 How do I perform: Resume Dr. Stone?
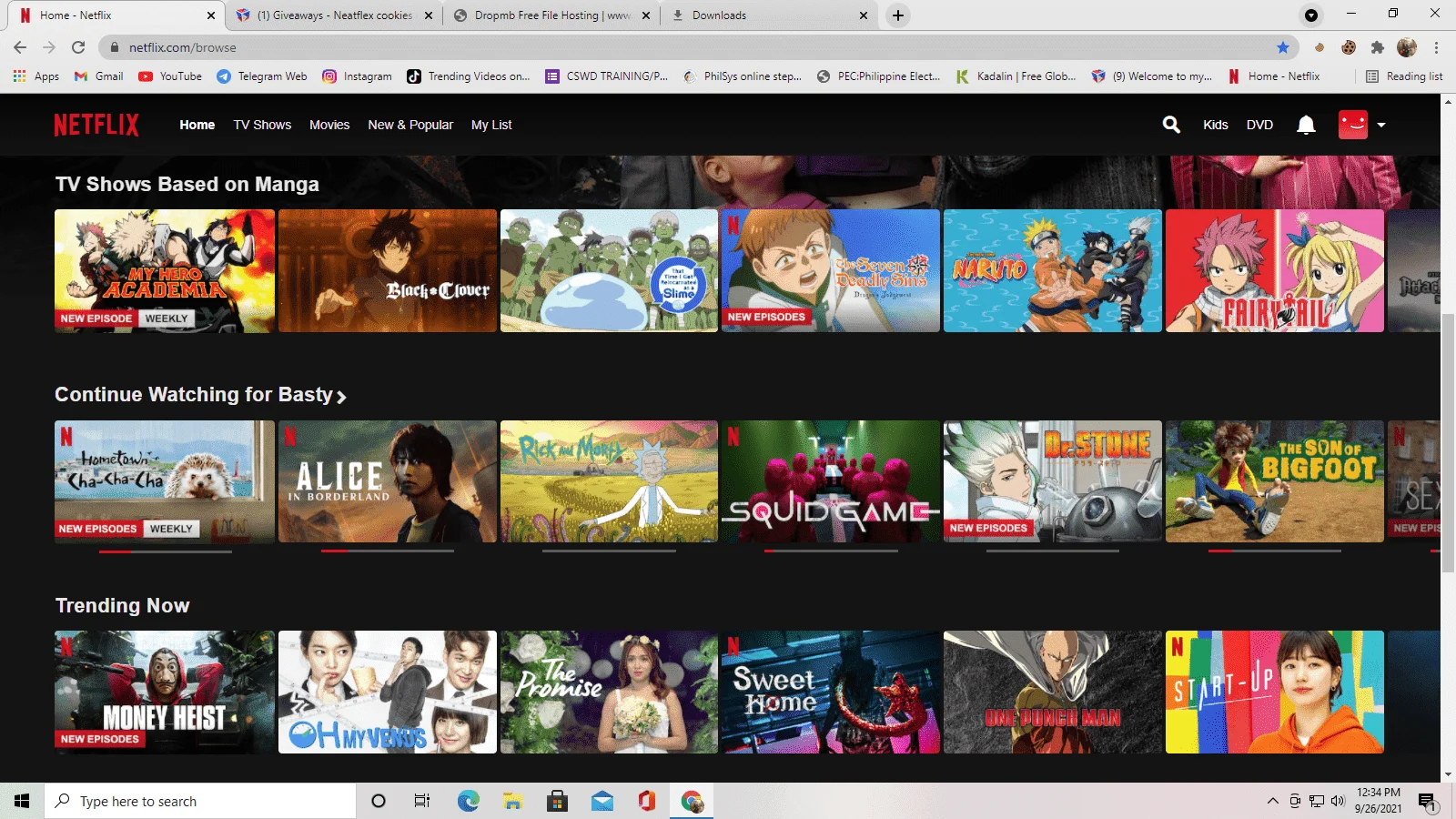1053,481
